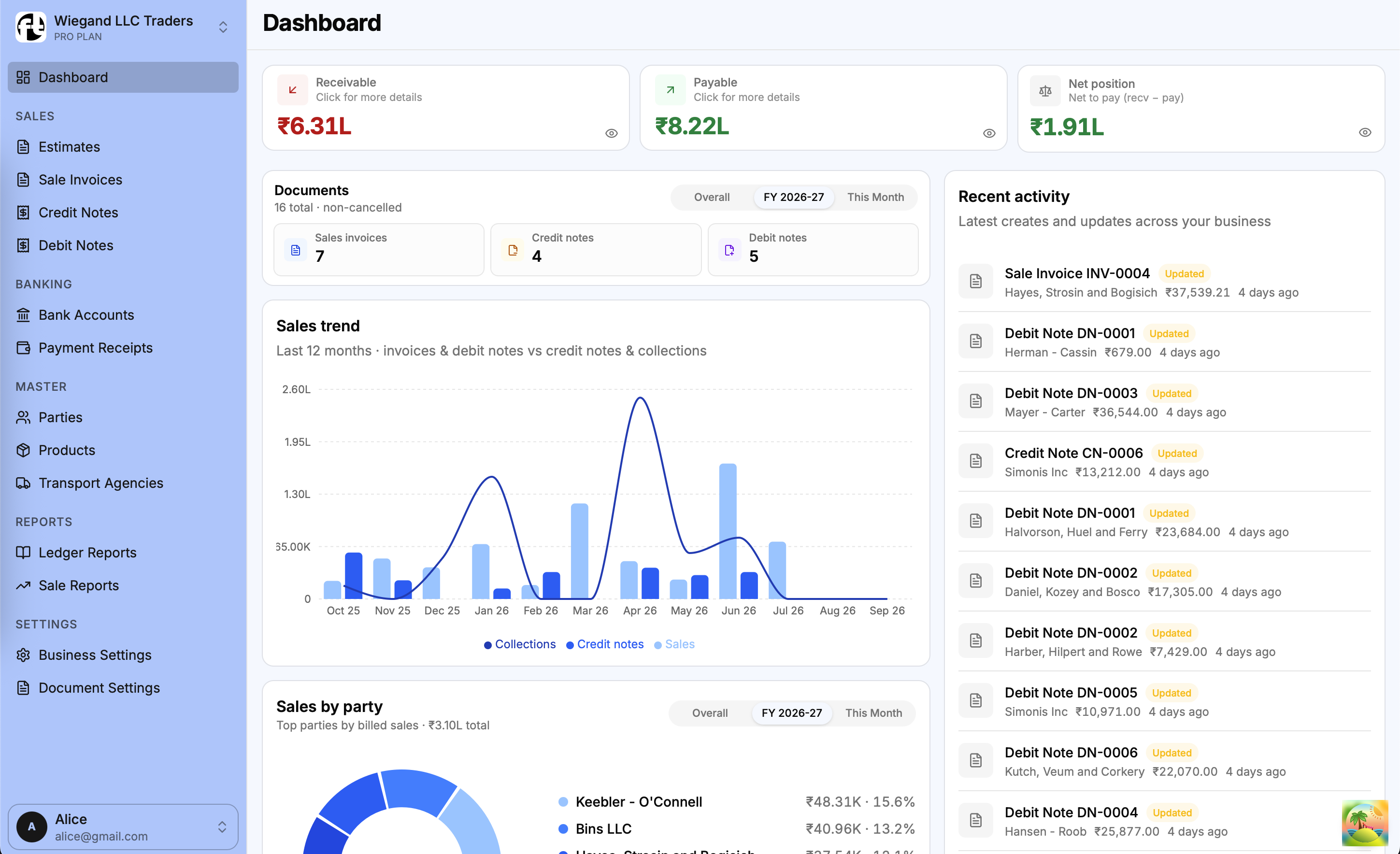
Task: Select This Month tab in Documents card
Action: tap(875, 197)
